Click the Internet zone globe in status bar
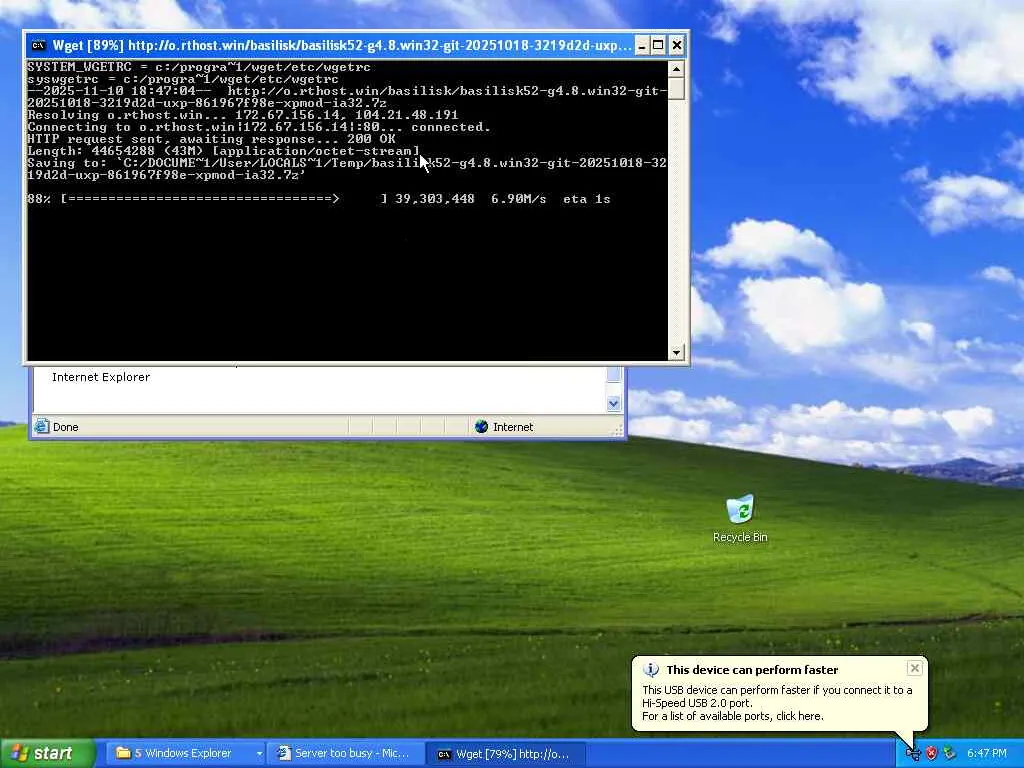Image resolution: width=1024 pixels, height=768 pixels. point(481,427)
